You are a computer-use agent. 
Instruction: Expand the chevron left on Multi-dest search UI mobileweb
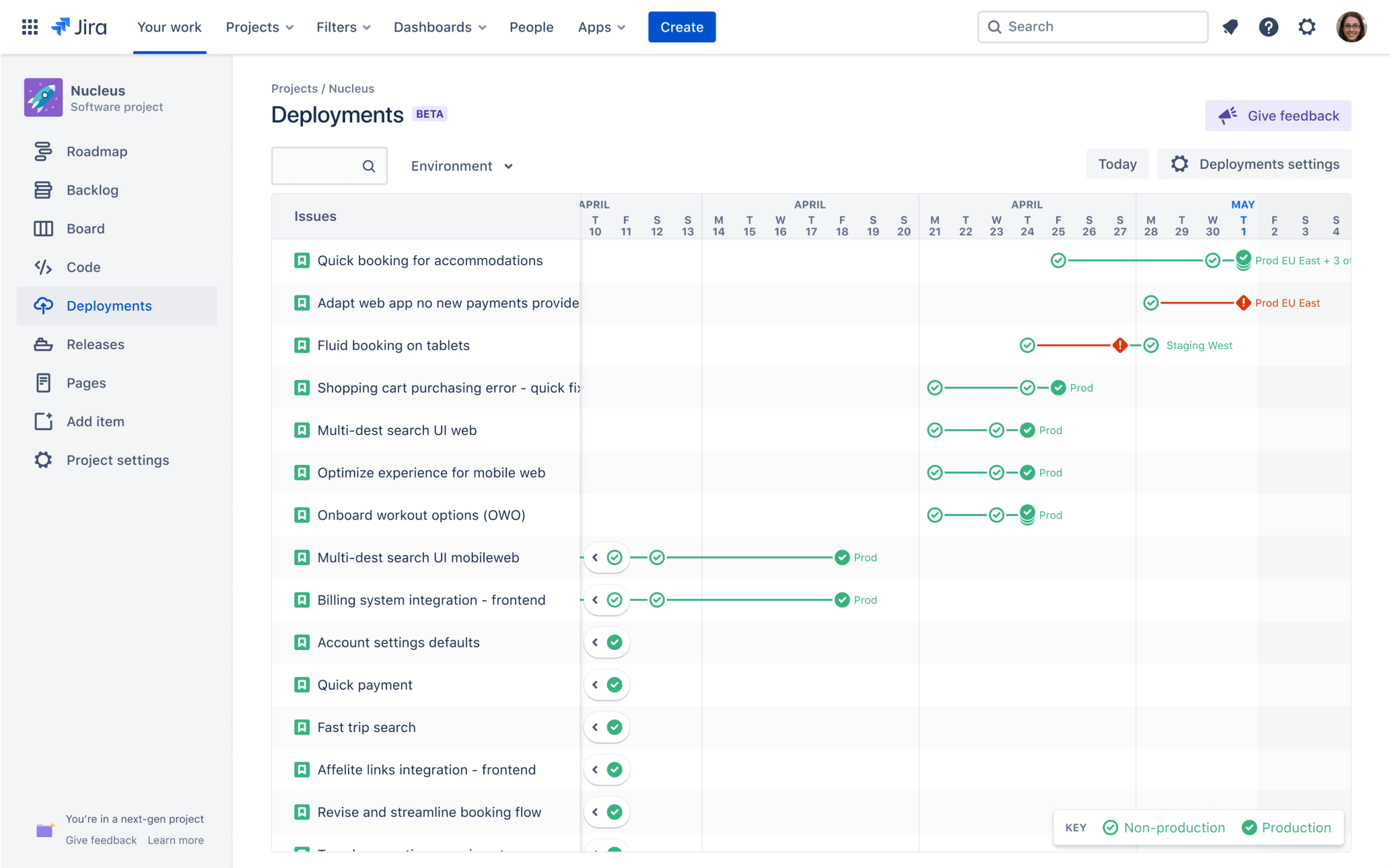pos(595,557)
